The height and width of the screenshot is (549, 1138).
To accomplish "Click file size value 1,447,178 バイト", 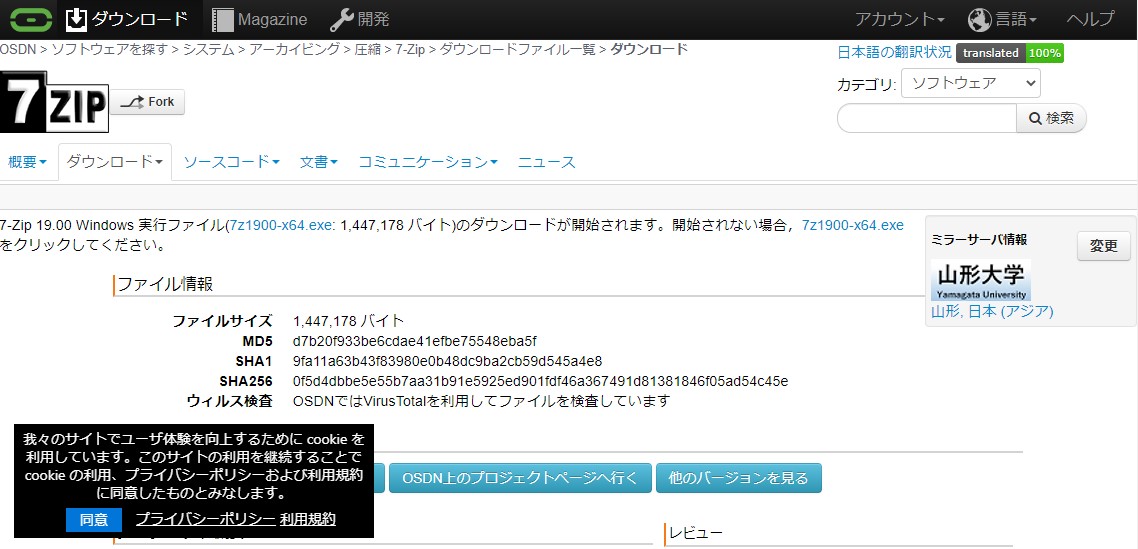I will click(x=348, y=321).
